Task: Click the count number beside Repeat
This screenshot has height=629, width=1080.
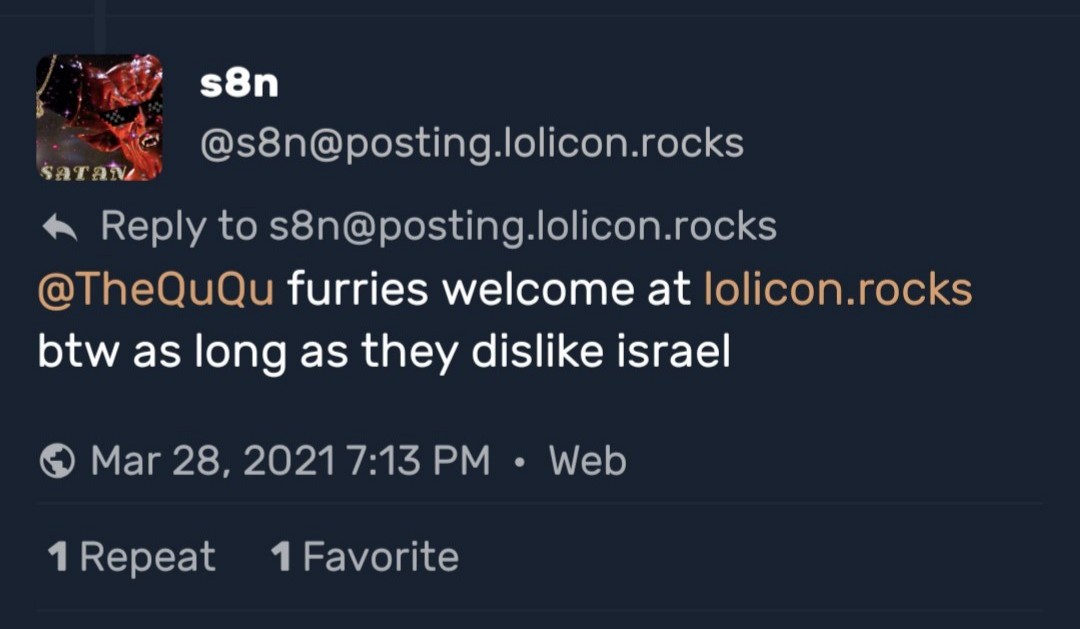Action: (58, 557)
